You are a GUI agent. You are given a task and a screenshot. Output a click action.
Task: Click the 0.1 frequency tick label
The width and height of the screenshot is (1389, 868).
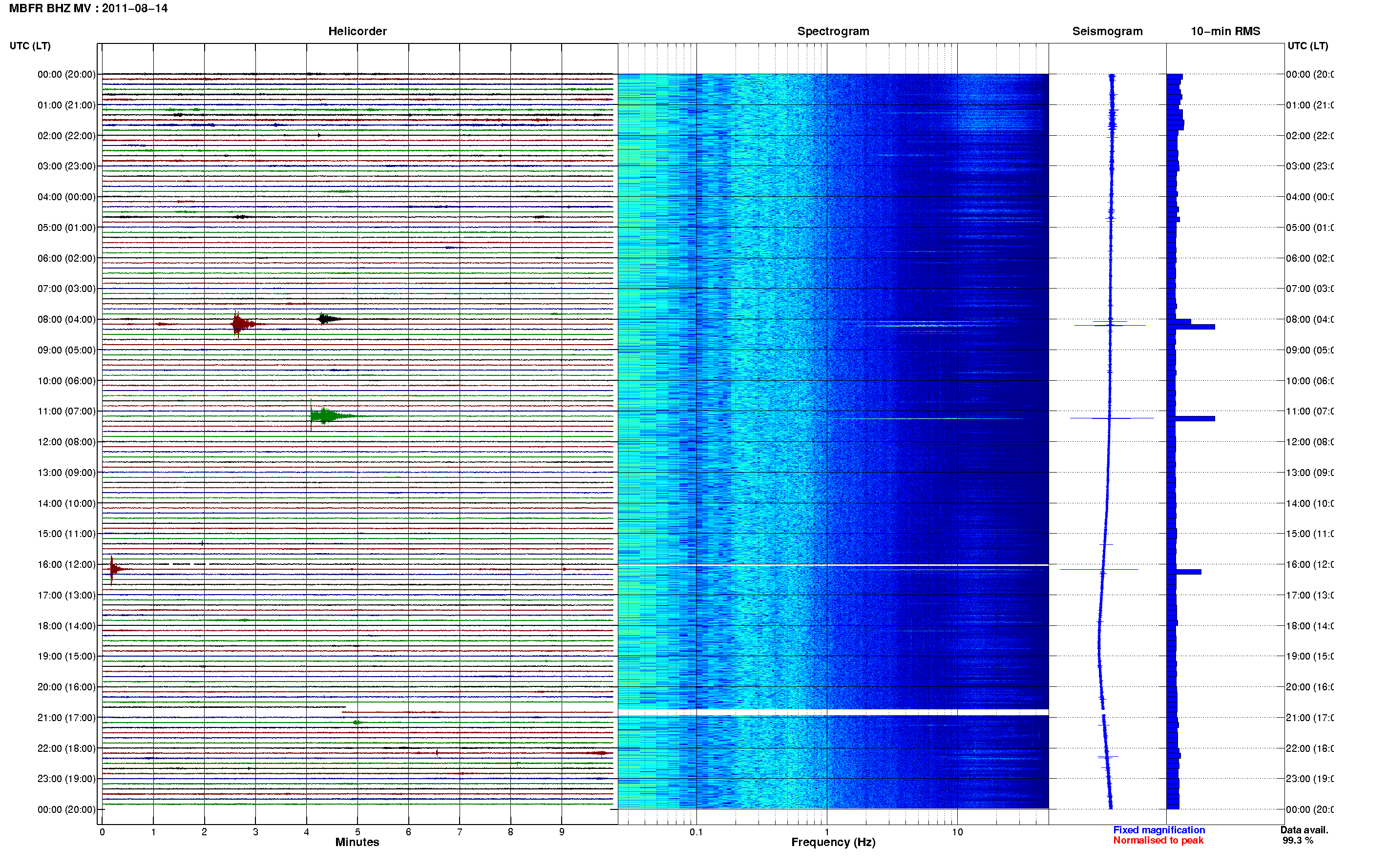pyautogui.click(x=696, y=832)
